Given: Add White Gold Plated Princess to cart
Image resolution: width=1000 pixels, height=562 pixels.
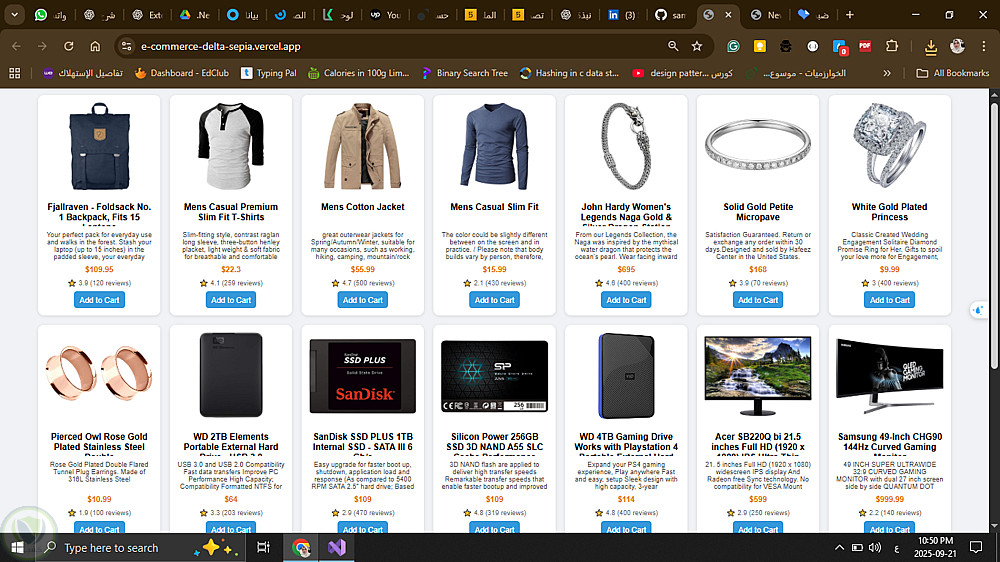Looking at the screenshot, I should pyautogui.click(x=890, y=300).
